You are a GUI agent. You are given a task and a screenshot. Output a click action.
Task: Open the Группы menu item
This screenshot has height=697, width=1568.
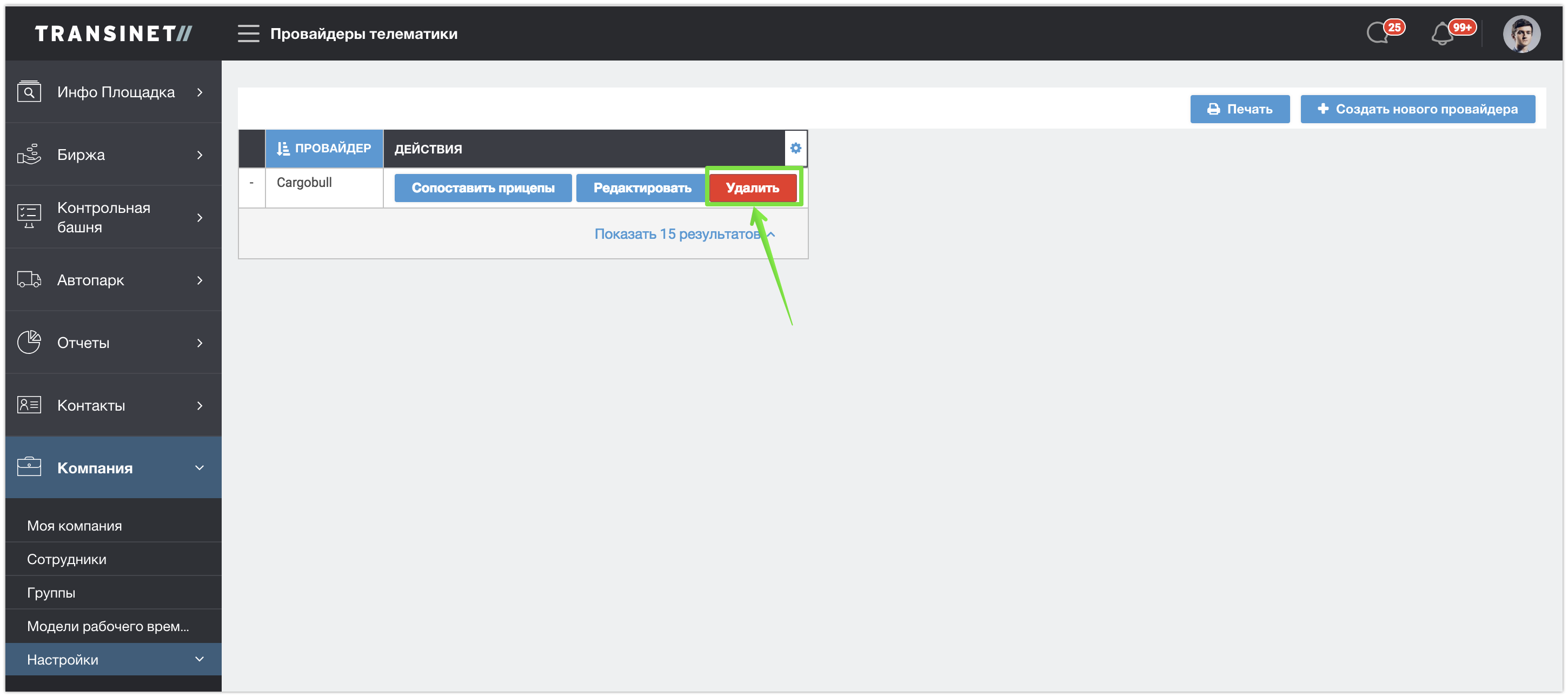tap(51, 592)
